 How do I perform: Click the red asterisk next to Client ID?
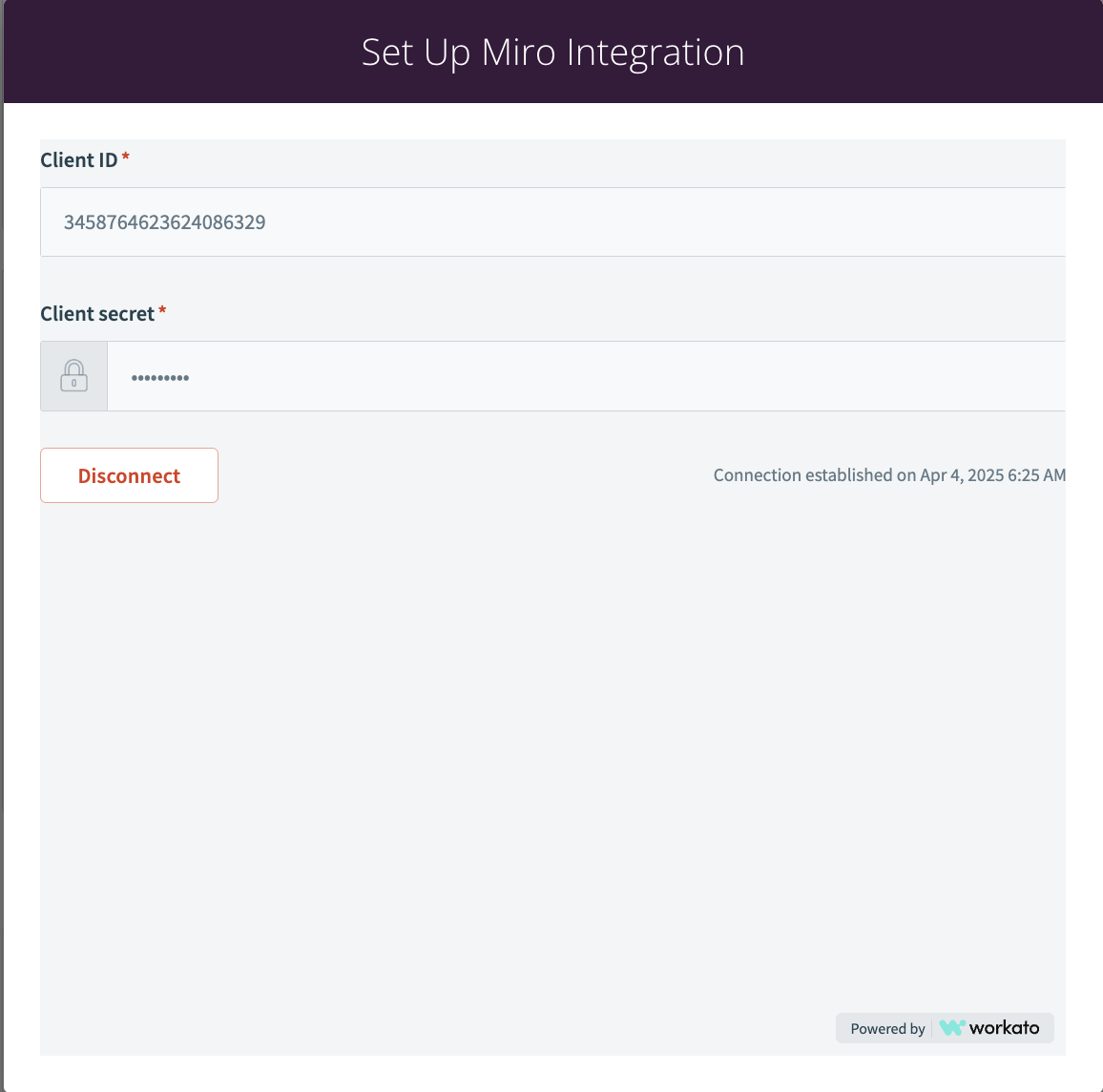pos(125,157)
